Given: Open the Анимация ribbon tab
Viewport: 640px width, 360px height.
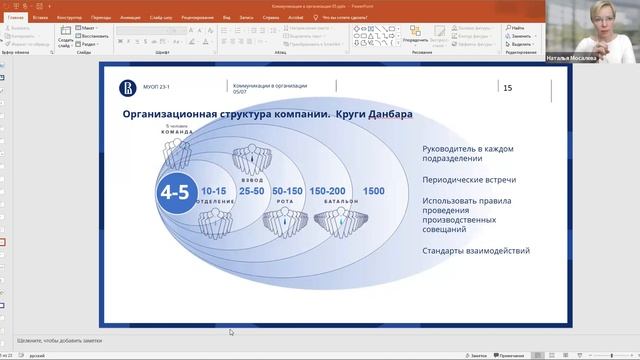Looking at the screenshot, I should click(130, 18).
